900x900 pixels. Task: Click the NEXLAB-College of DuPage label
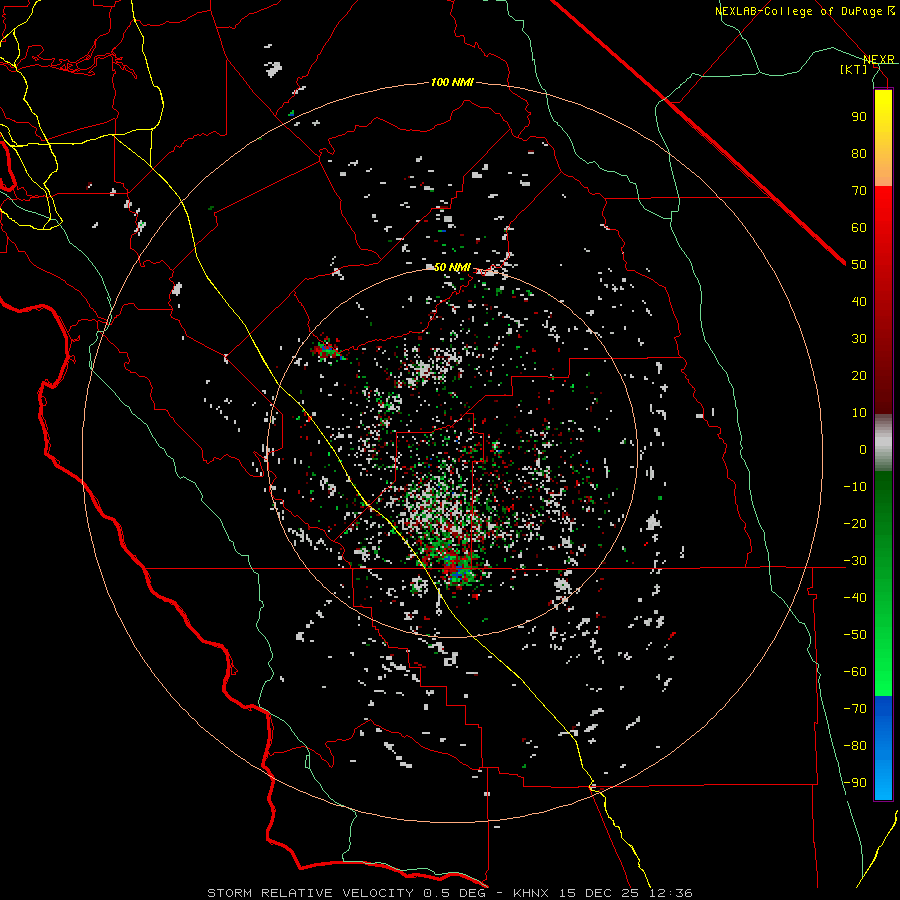[801, 11]
